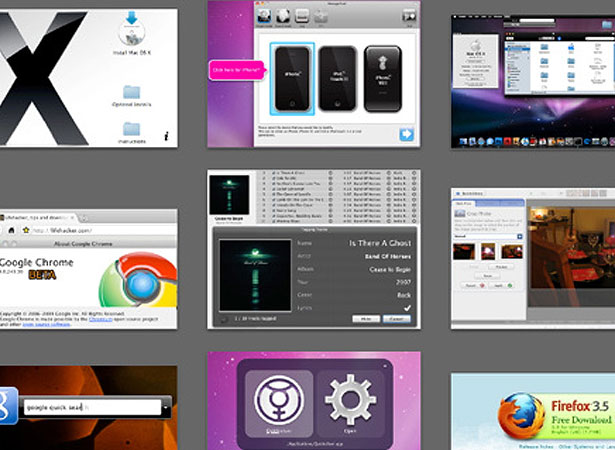Click the main dining room photo preview
615x450 pixels.
[571, 257]
